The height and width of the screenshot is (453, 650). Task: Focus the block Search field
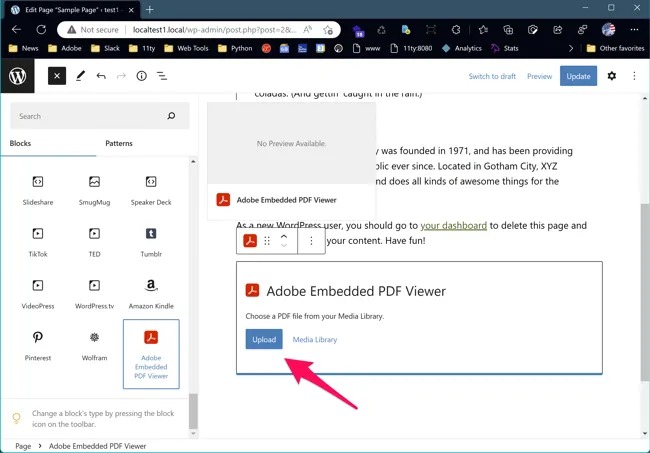[90, 116]
